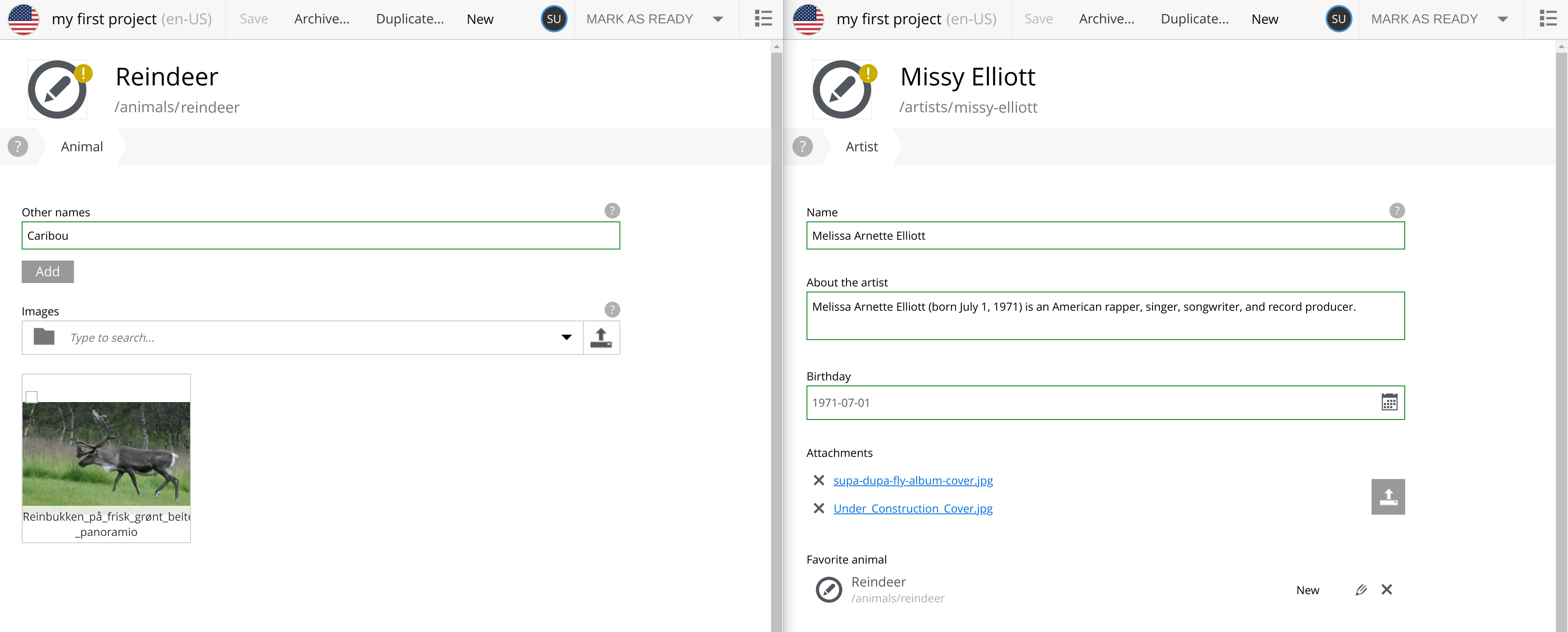This screenshot has width=1568, height=632.
Task: Click the Reinbukken image filename caption
Action: (x=106, y=524)
